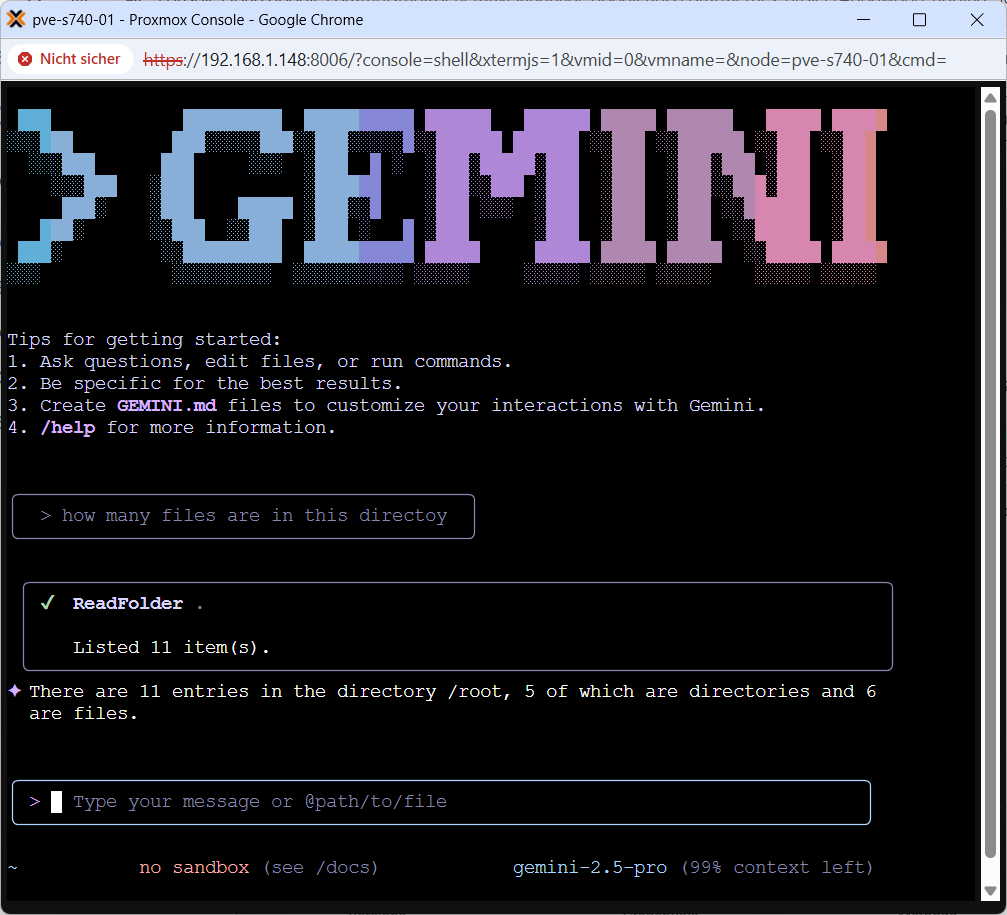Viewport: 1007px width, 915px height.
Task: Click the scrollbar up arrow
Action: [990, 97]
